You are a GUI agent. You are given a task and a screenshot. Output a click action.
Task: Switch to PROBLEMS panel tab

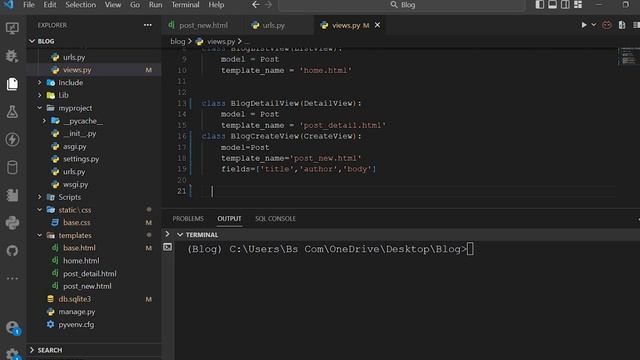188,219
